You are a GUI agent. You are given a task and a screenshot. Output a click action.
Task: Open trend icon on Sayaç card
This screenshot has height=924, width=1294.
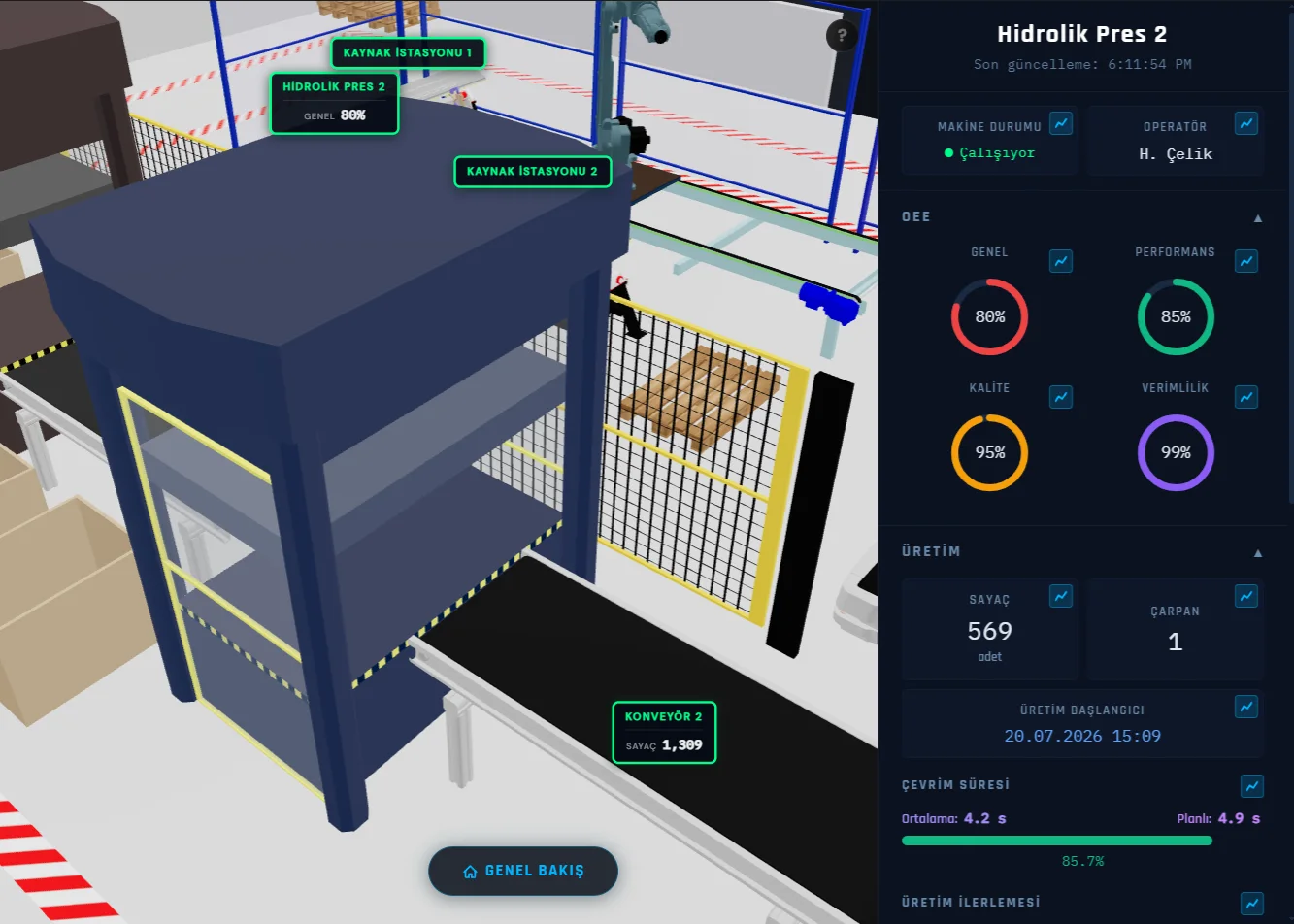[x=1061, y=596]
